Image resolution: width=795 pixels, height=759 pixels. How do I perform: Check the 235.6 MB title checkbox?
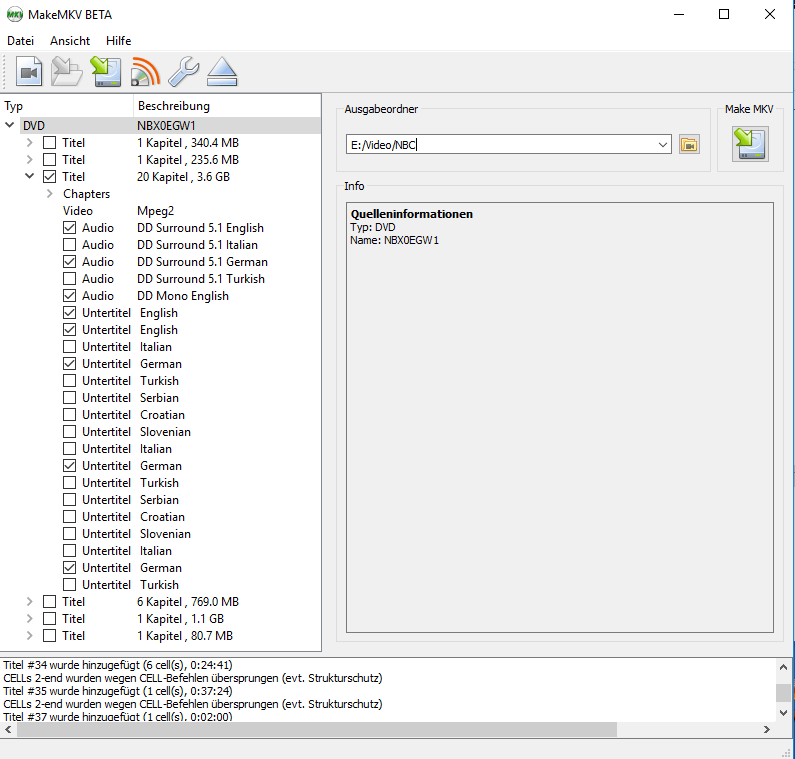click(x=49, y=160)
